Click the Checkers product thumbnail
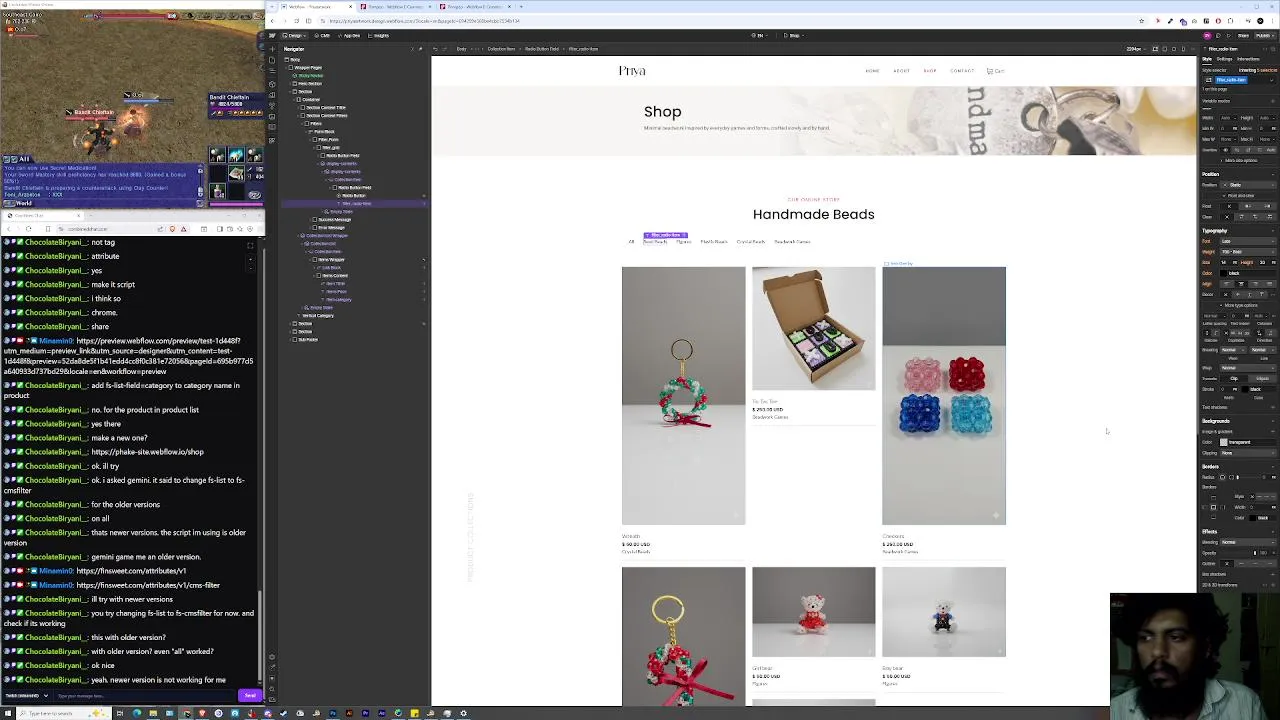 [944, 395]
